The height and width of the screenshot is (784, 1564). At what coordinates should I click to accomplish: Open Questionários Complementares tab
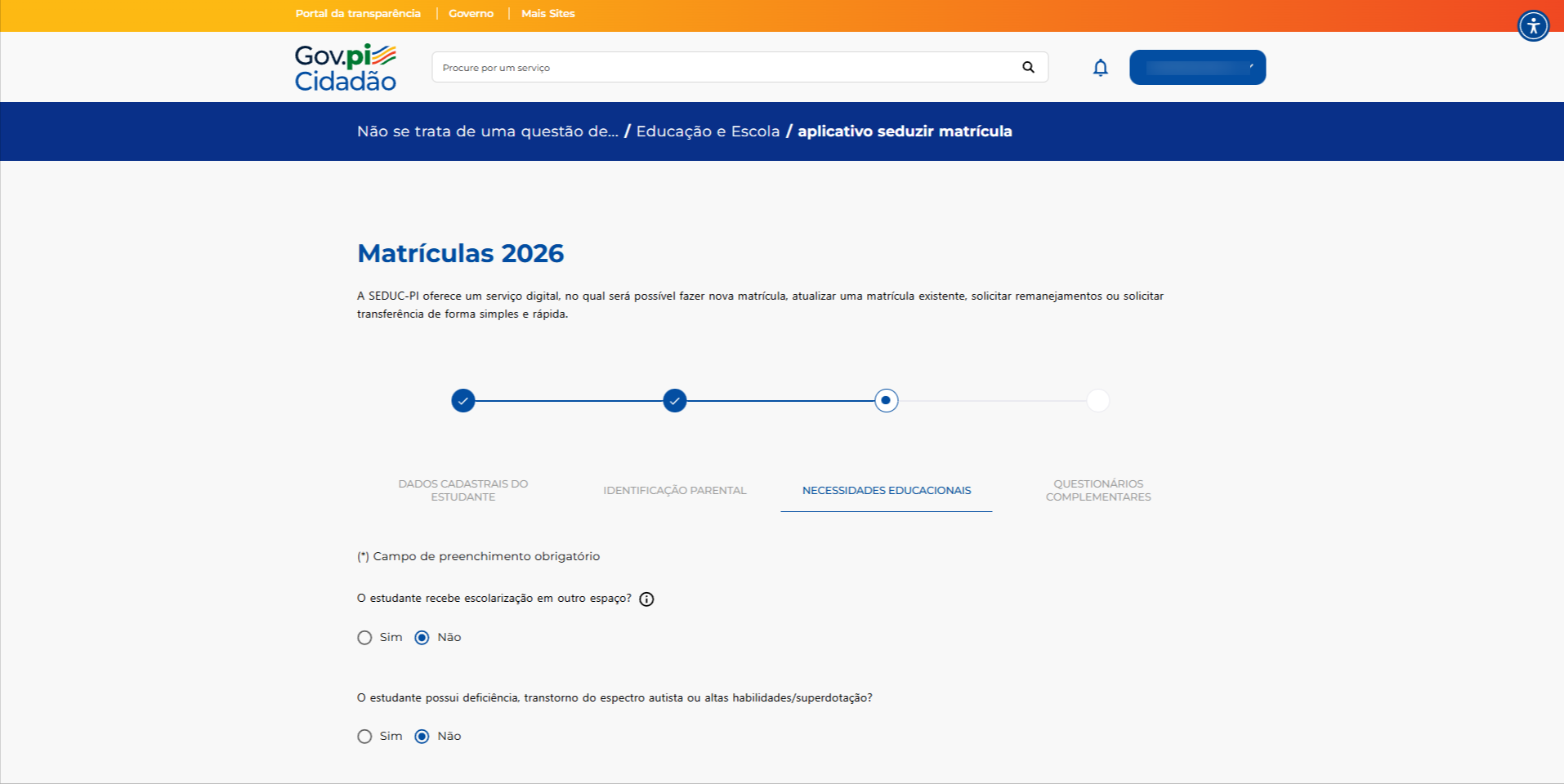pyautogui.click(x=1098, y=491)
